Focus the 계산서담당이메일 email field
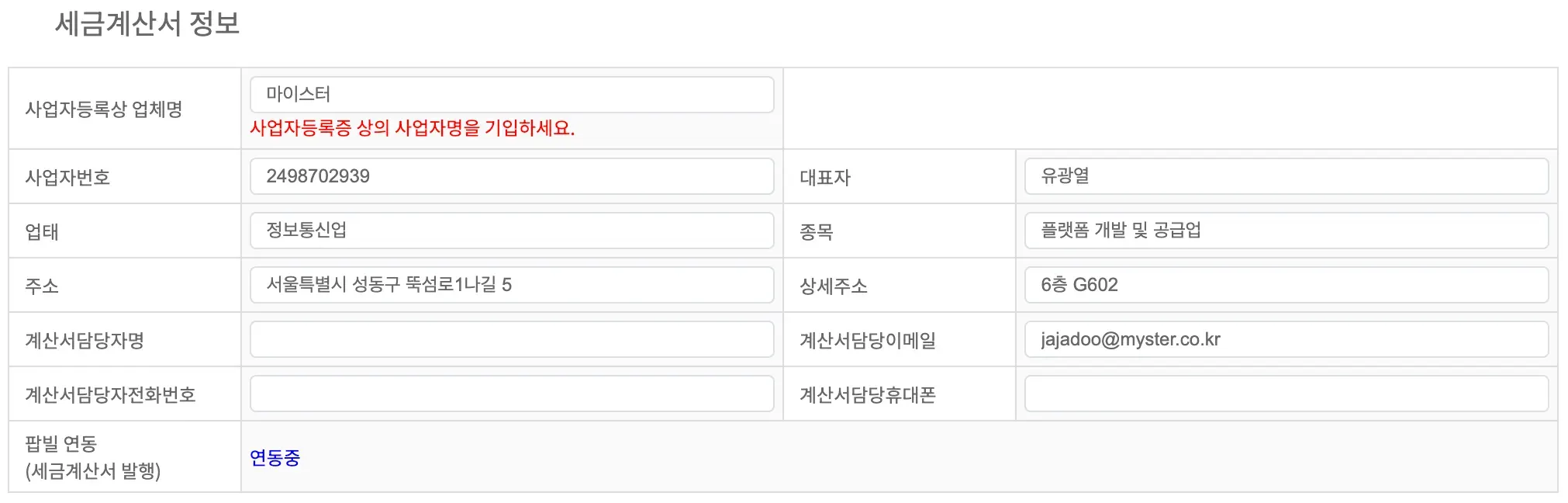 [1286, 340]
